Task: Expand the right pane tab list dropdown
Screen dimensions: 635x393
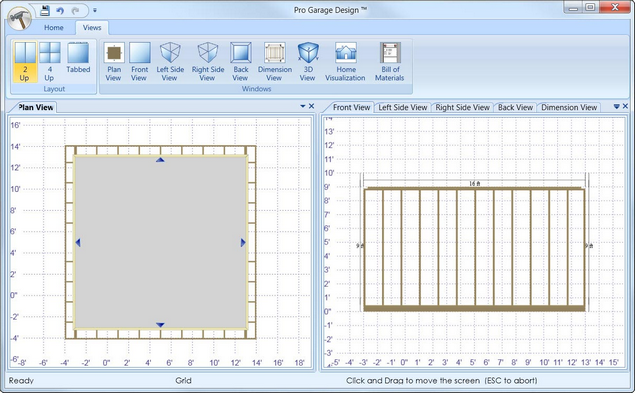Action: 616,107
